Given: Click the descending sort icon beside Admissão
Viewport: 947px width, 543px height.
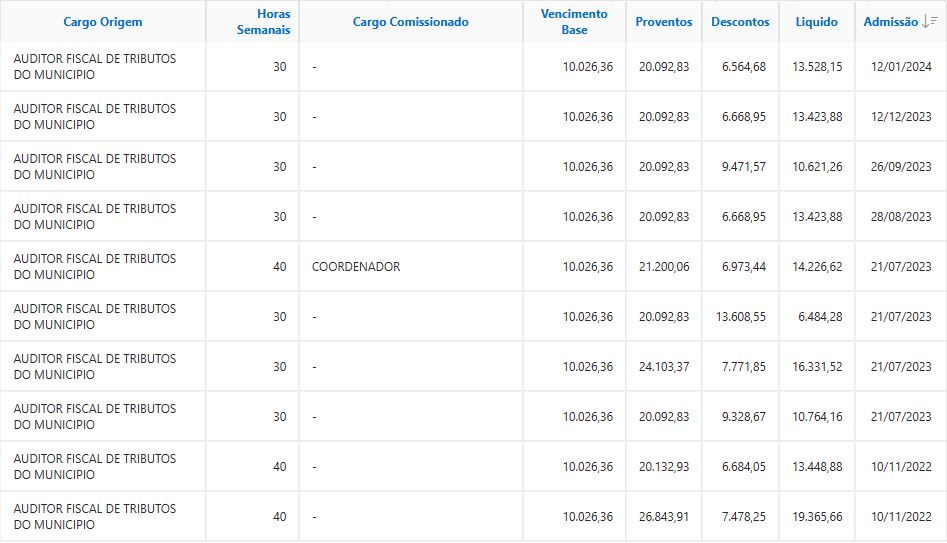Looking at the screenshot, I should click(930, 22).
